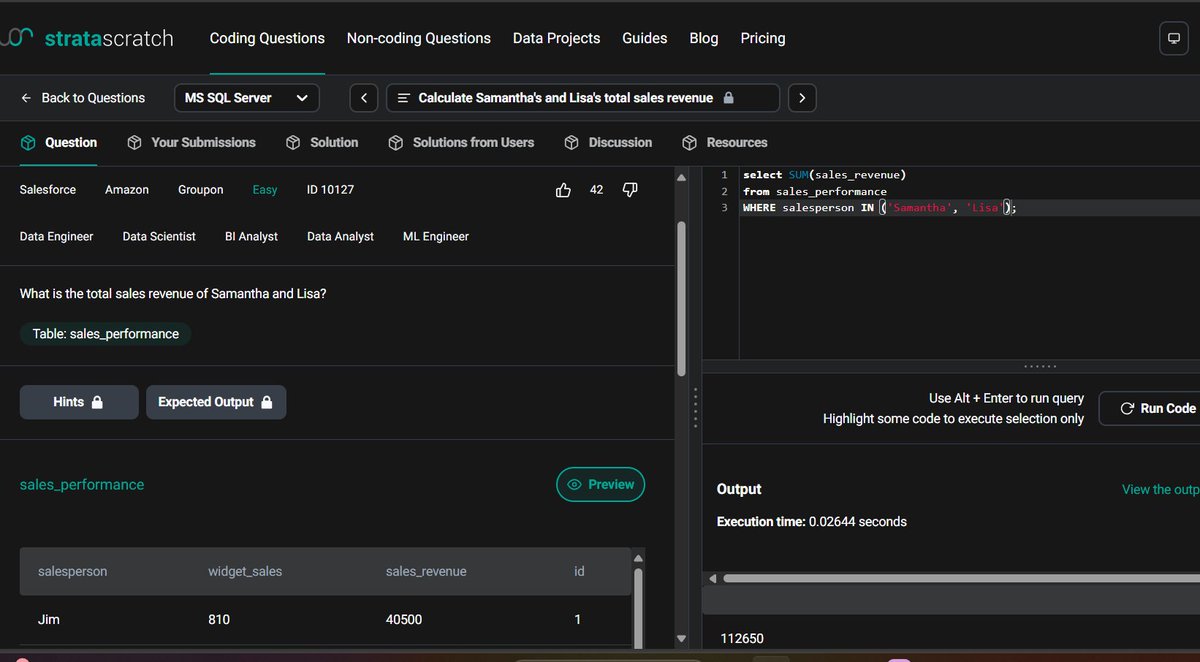Image resolution: width=1200 pixels, height=662 pixels.
Task: Click the monitor icon at top right
Action: [x=1173, y=39]
